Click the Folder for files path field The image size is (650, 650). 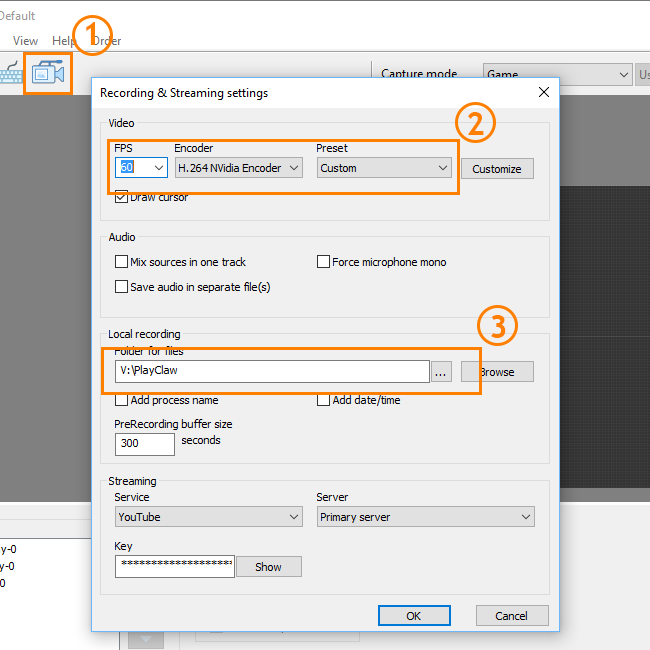click(272, 371)
